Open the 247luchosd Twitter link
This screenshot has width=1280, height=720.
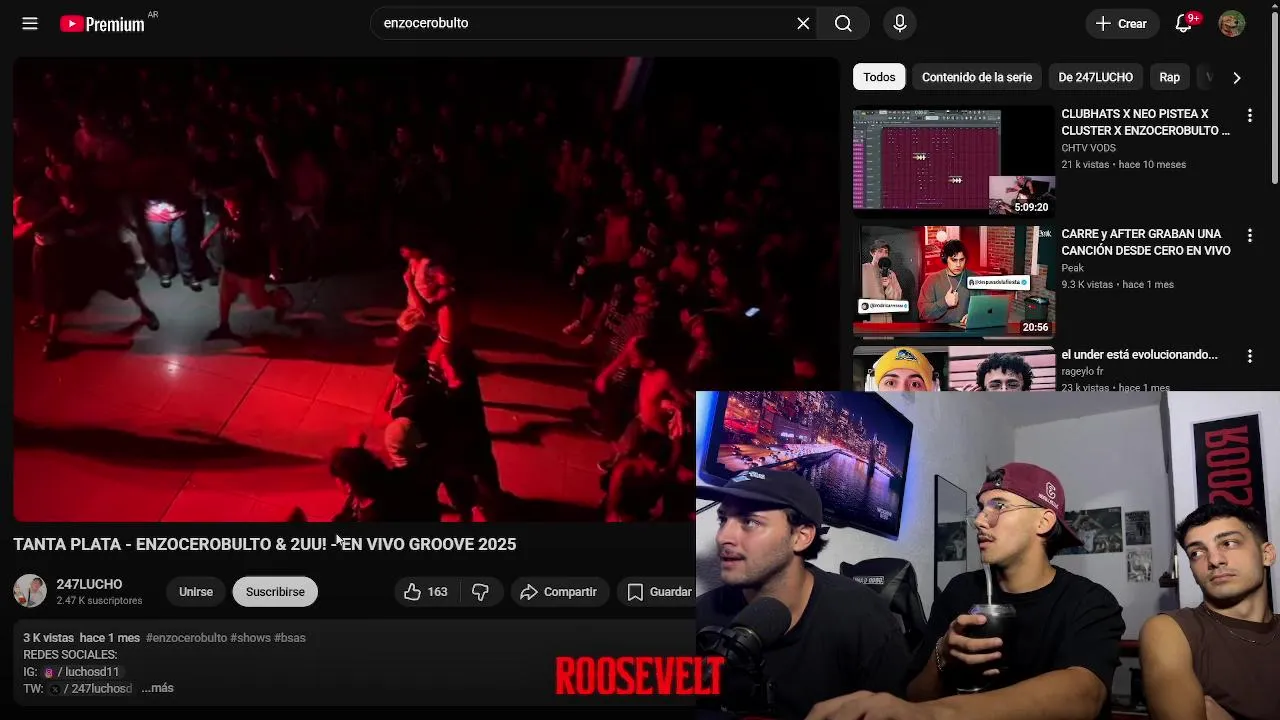tap(91, 689)
